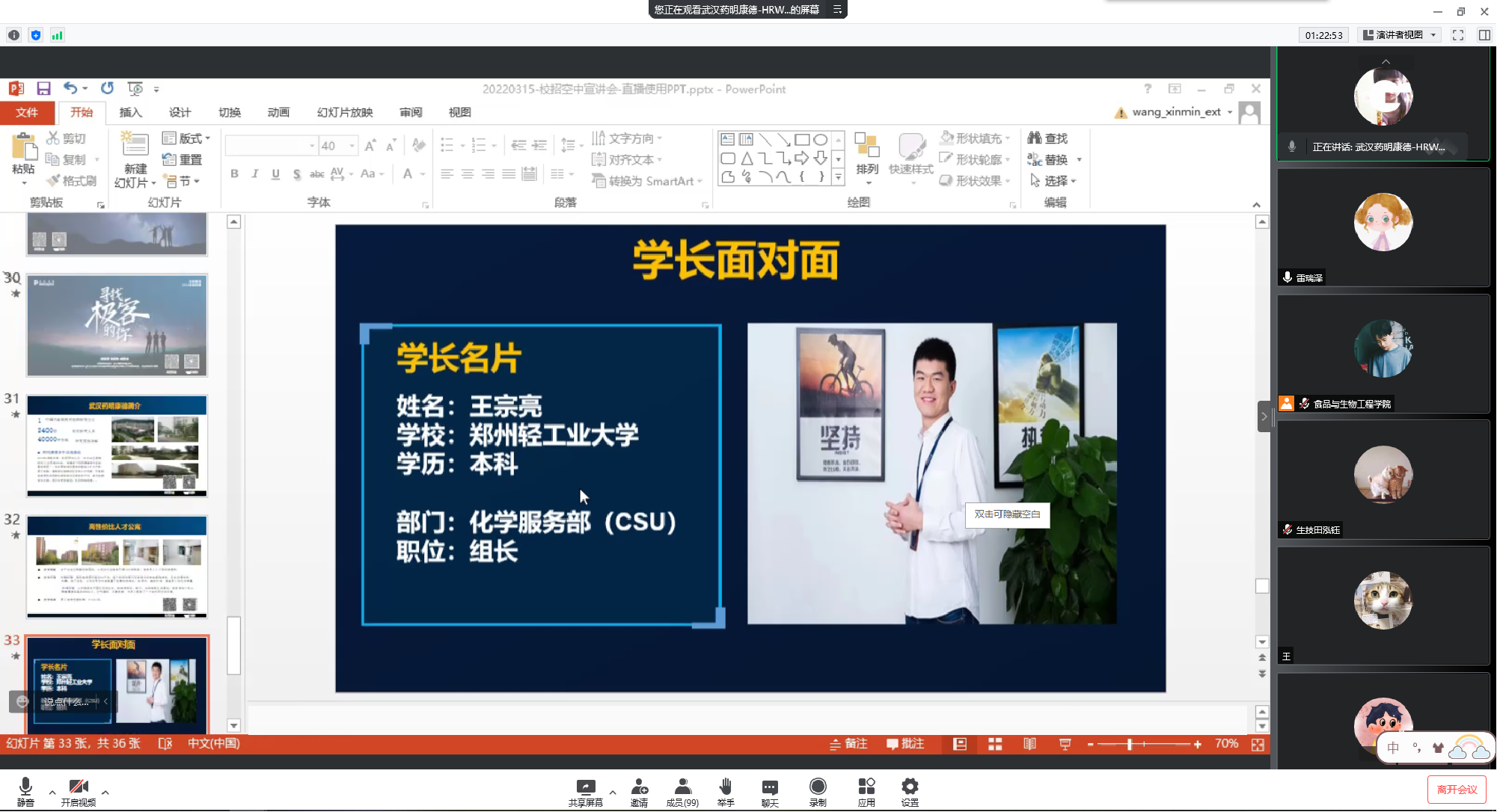Open the members list icon
Image resolution: width=1497 pixels, height=812 pixels.
click(x=682, y=787)
